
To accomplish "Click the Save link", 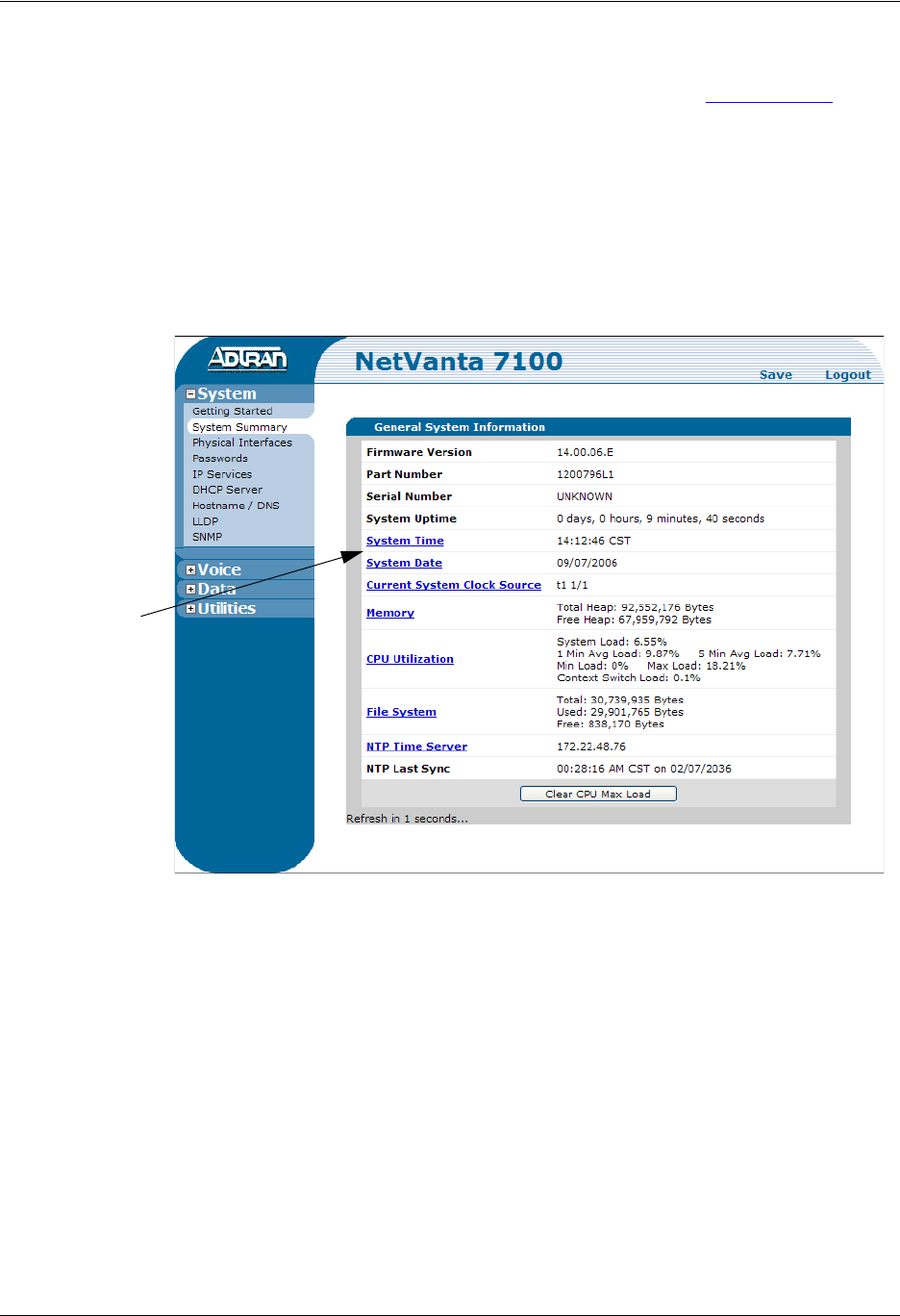I will [x=776, y=375].
